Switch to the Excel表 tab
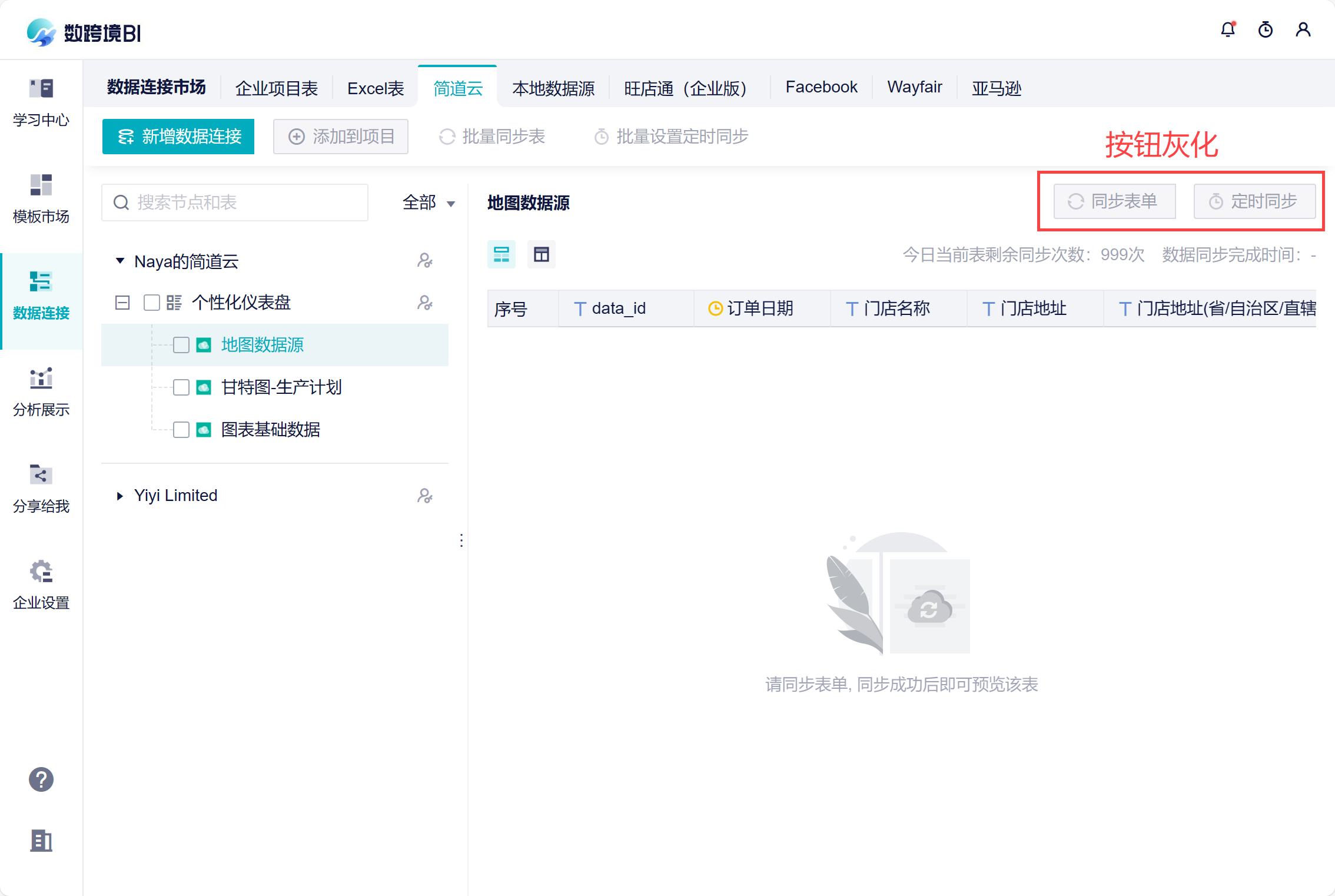The image size is (1335, 896). point(376,88)
